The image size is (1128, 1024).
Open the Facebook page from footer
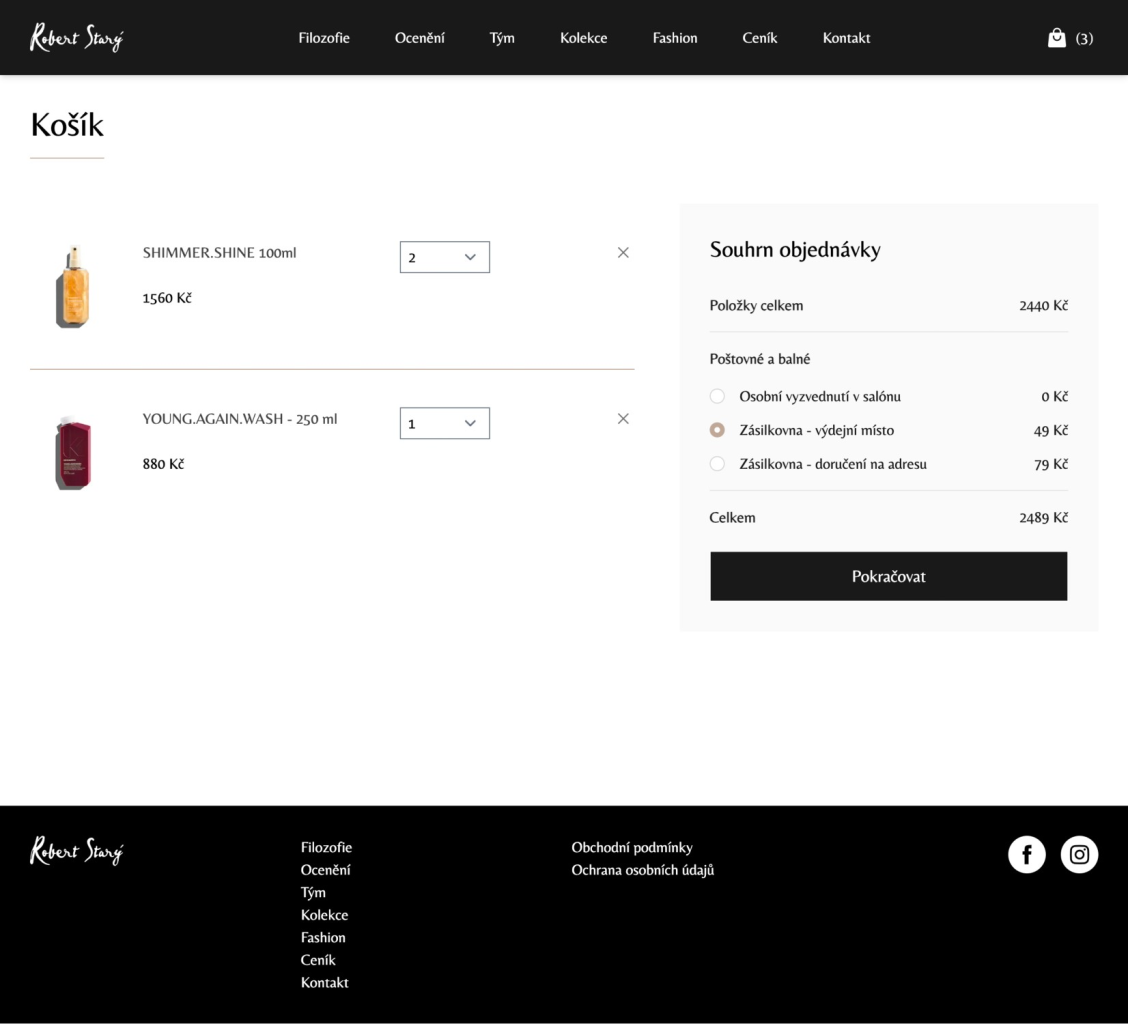(1026, 855)
